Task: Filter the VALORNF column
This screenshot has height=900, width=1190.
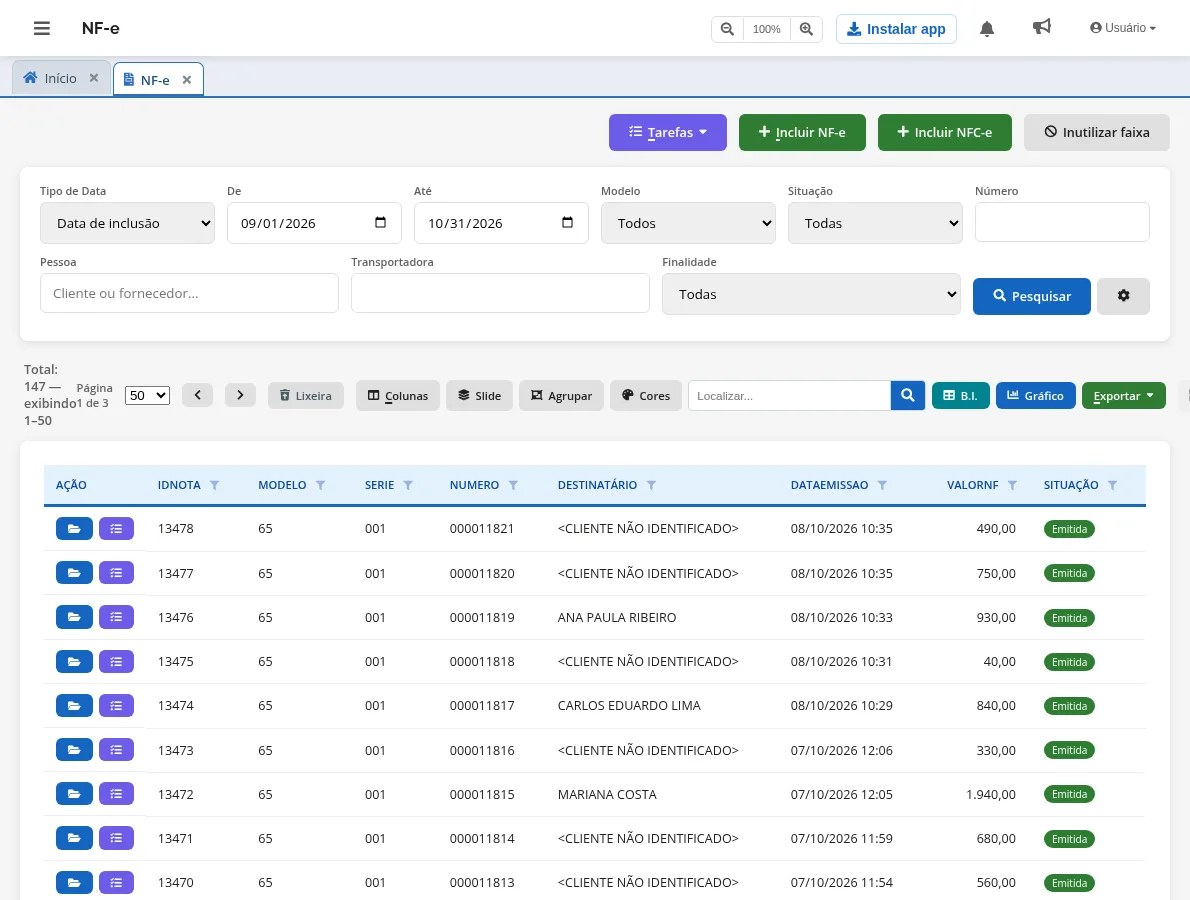Action: point(1012,486)
